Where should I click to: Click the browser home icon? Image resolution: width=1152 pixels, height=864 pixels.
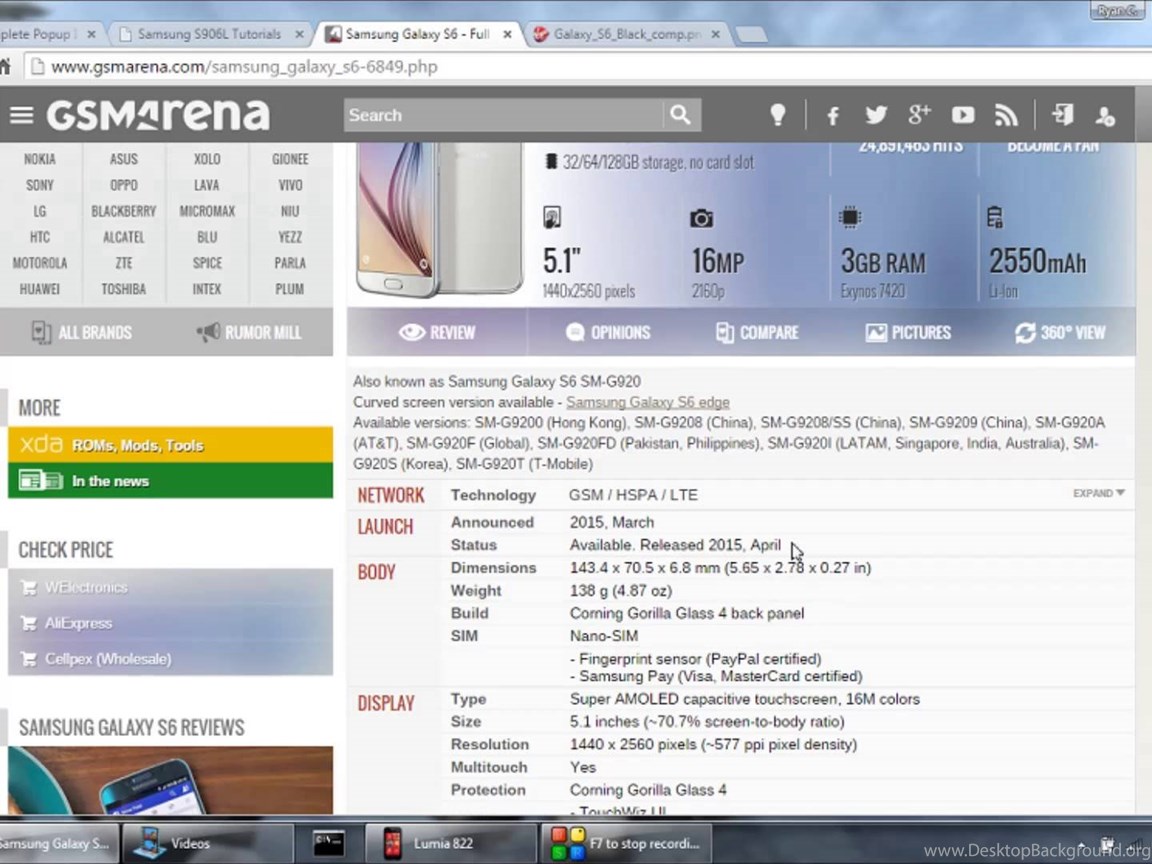(5, 67)
